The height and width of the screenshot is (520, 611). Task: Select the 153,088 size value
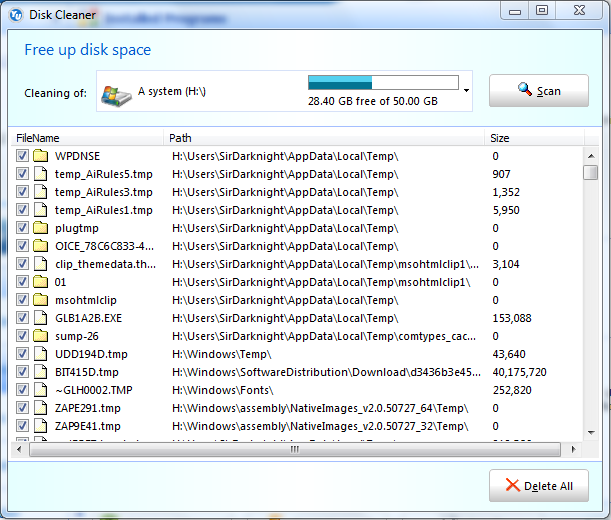tap(512, 318)
